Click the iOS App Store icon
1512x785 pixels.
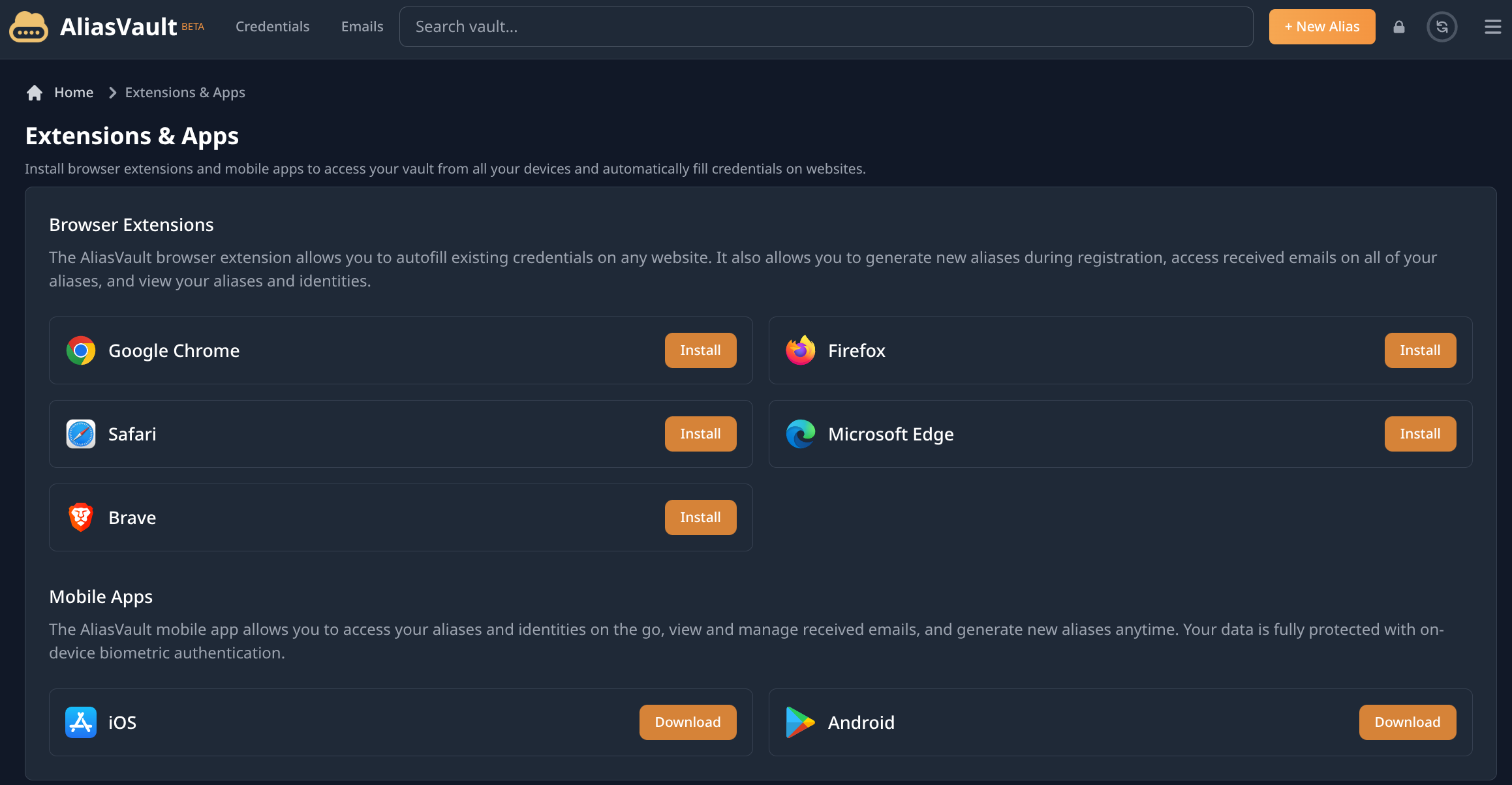[x=81, y=722]
